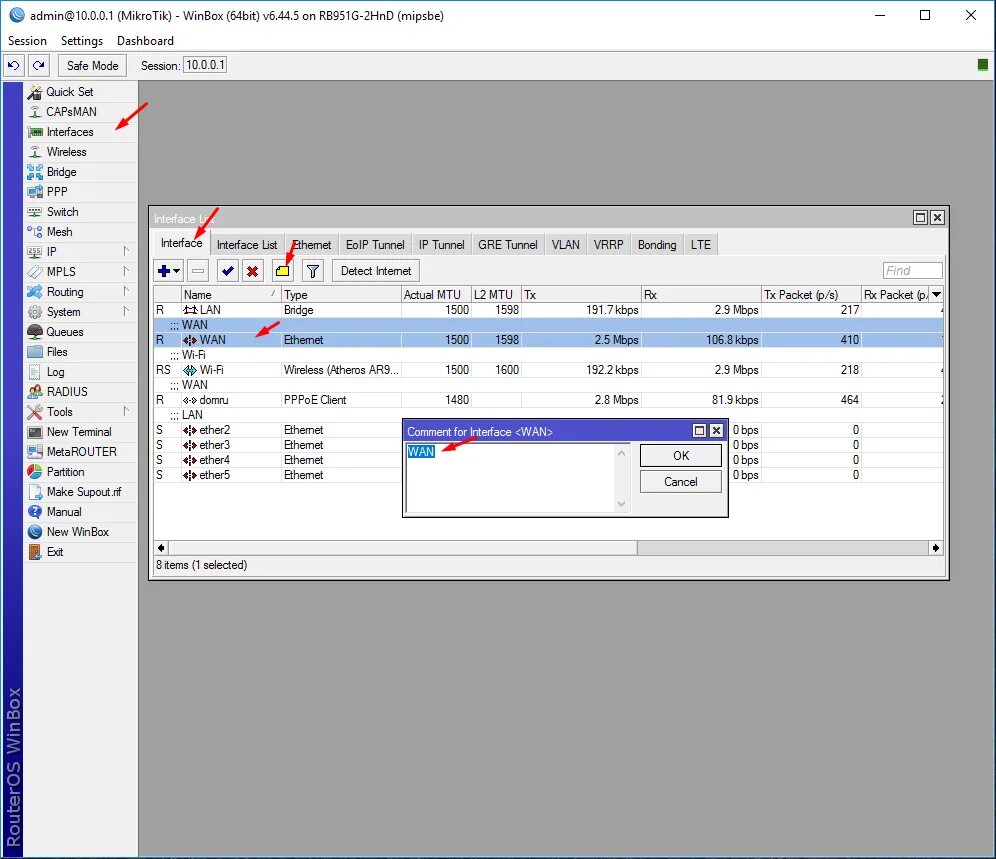This screenshot has width=996, height=859.
Task: Select the ether2 interface row
Action: coord(548,430)
